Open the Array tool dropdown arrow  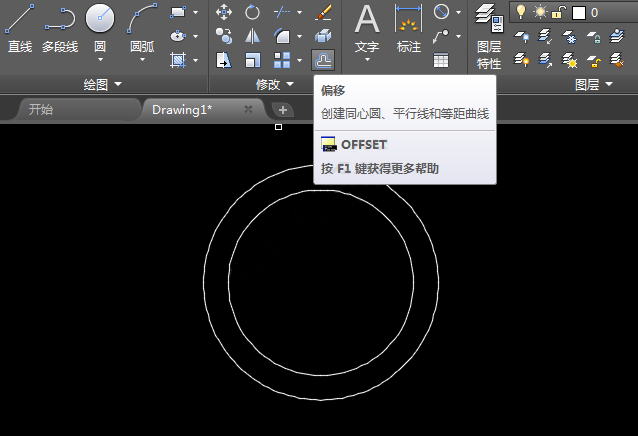coord(300,61)
